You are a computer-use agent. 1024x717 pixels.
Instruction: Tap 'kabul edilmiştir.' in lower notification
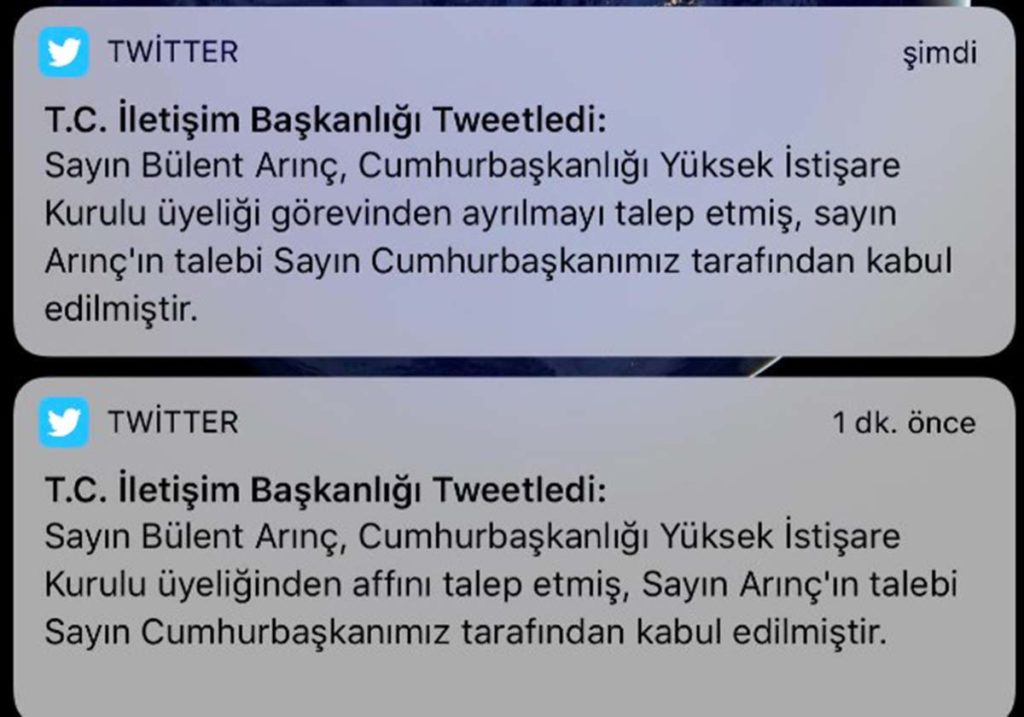pyautogui.click(x=761, y=632)
